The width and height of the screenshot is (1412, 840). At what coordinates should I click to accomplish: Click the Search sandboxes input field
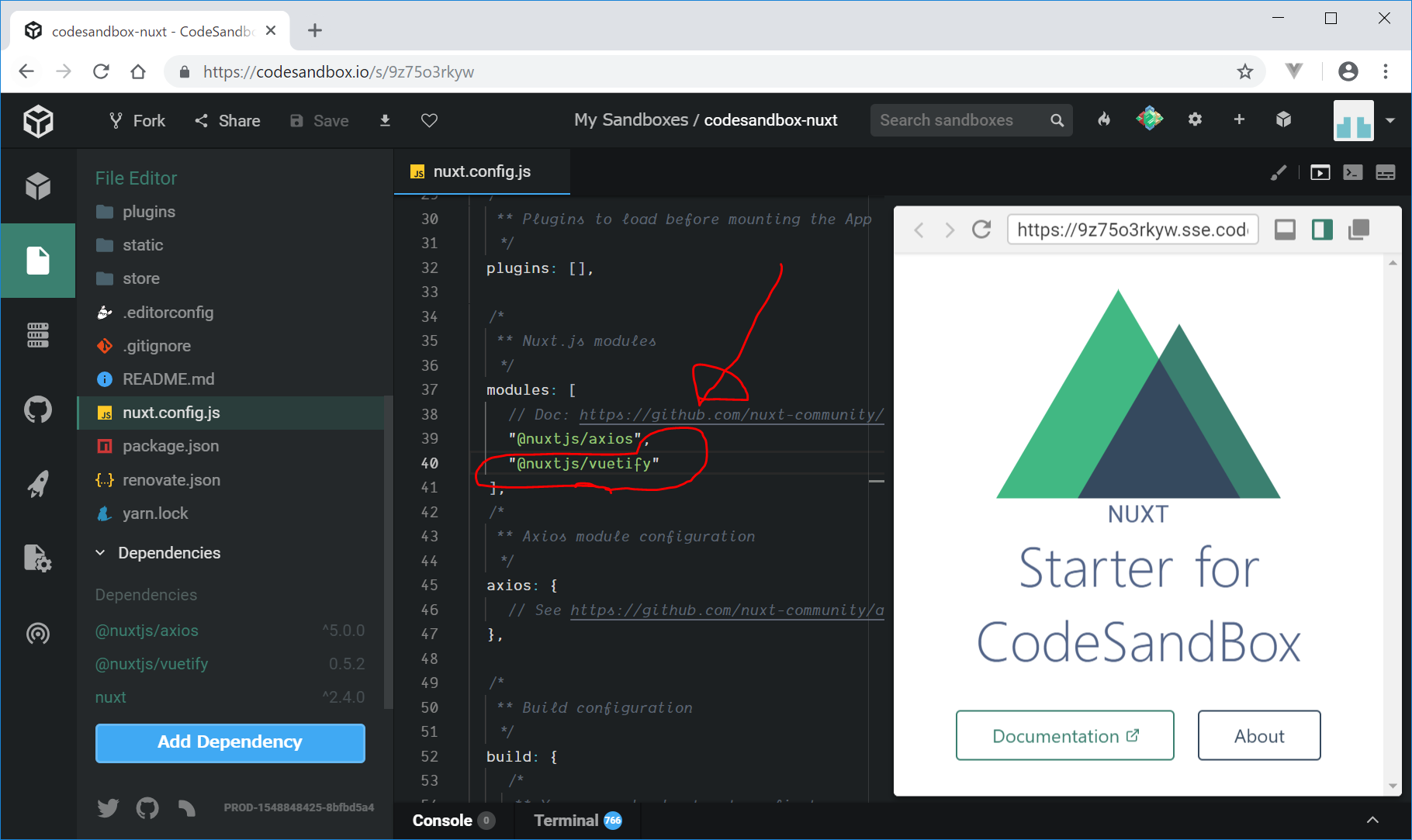[960, 120]
